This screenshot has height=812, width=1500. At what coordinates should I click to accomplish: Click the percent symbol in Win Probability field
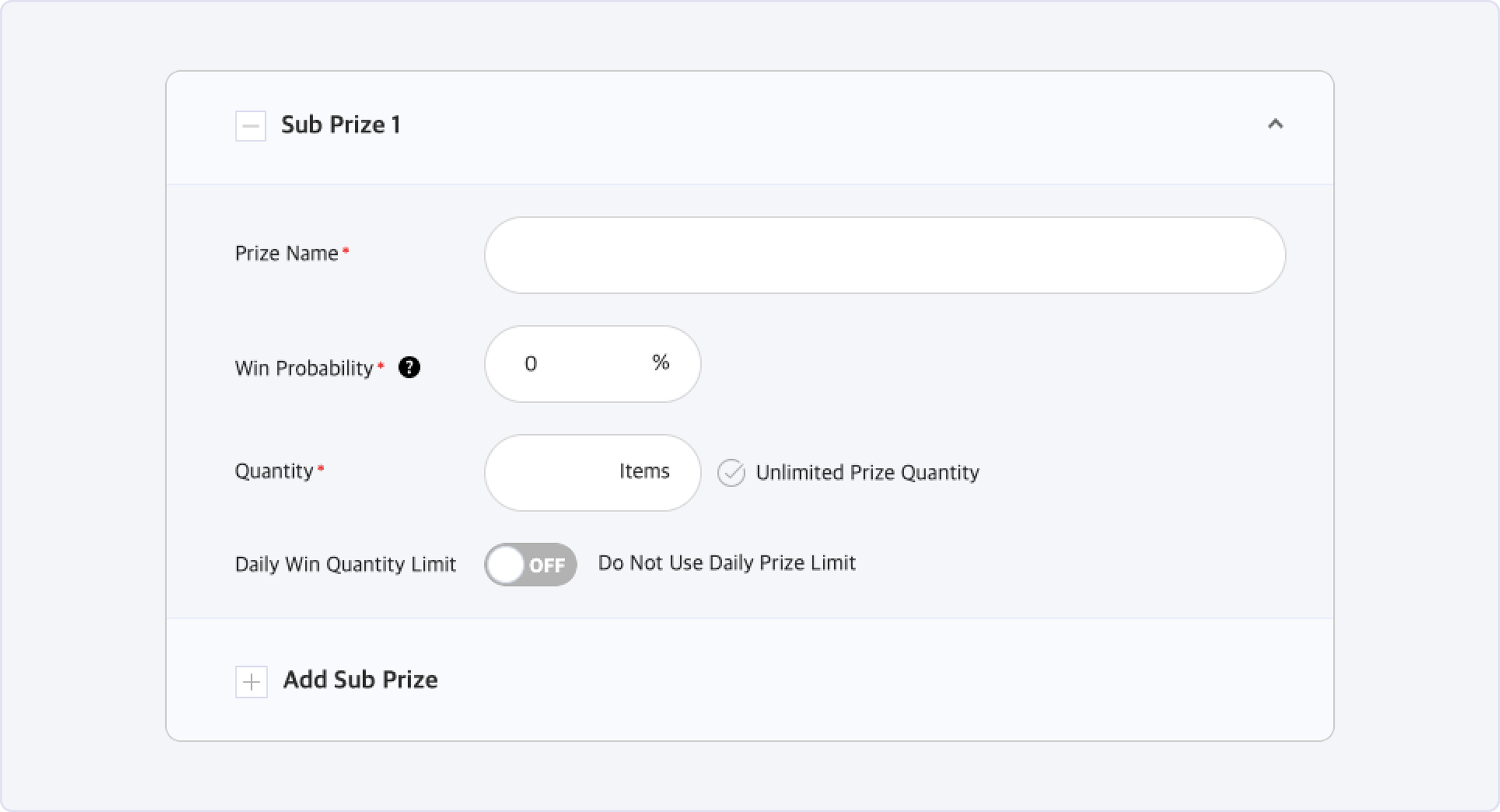click(660, 362)
